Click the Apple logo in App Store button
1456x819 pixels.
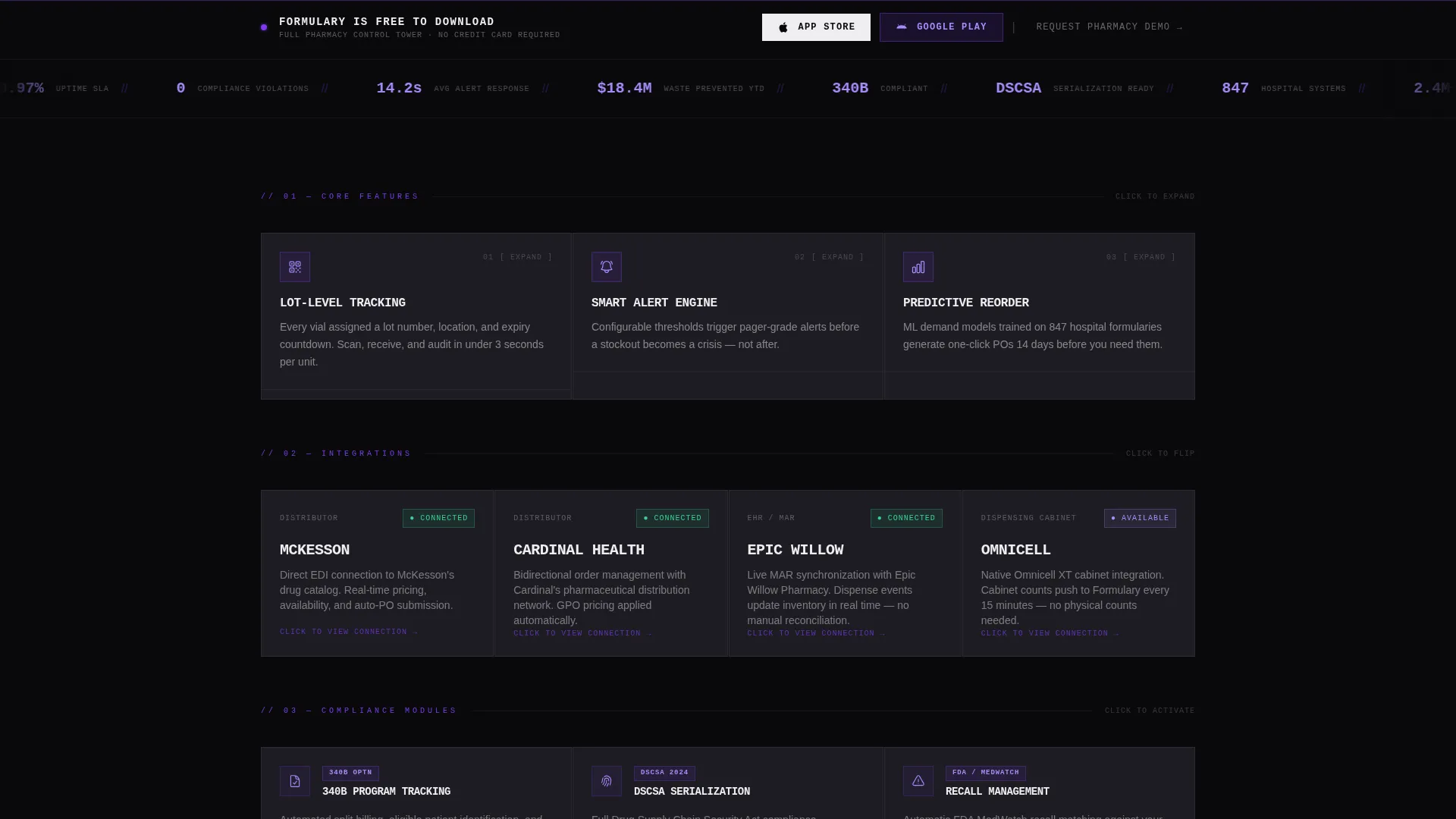[x=783, y=27]
